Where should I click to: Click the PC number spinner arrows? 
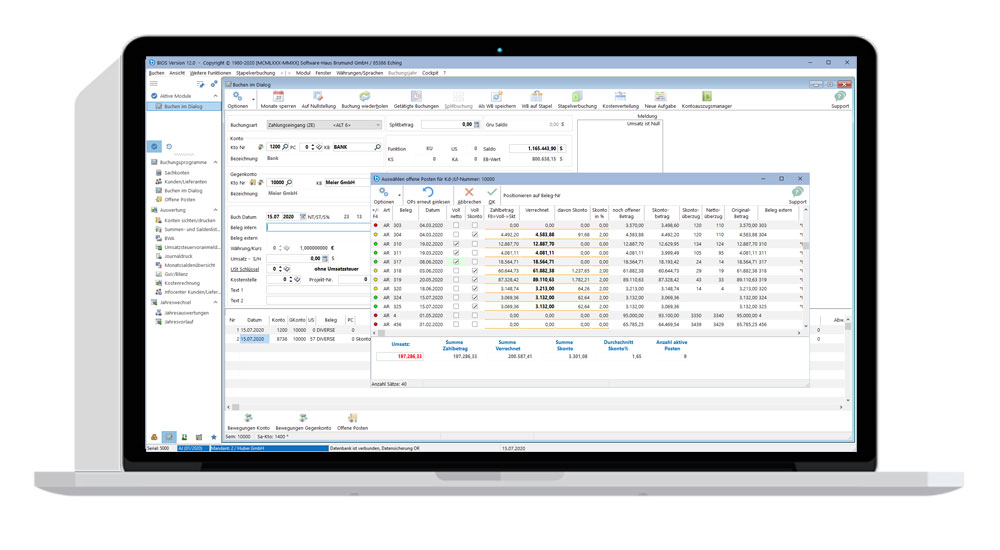[x=312, y=147]
